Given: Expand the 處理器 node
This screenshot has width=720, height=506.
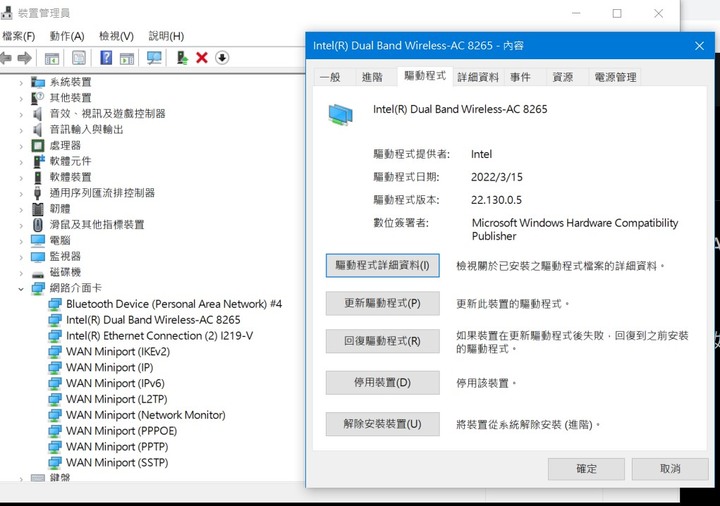Looking at the screenshot, I should pyautogui.click(x=21, y=146).
